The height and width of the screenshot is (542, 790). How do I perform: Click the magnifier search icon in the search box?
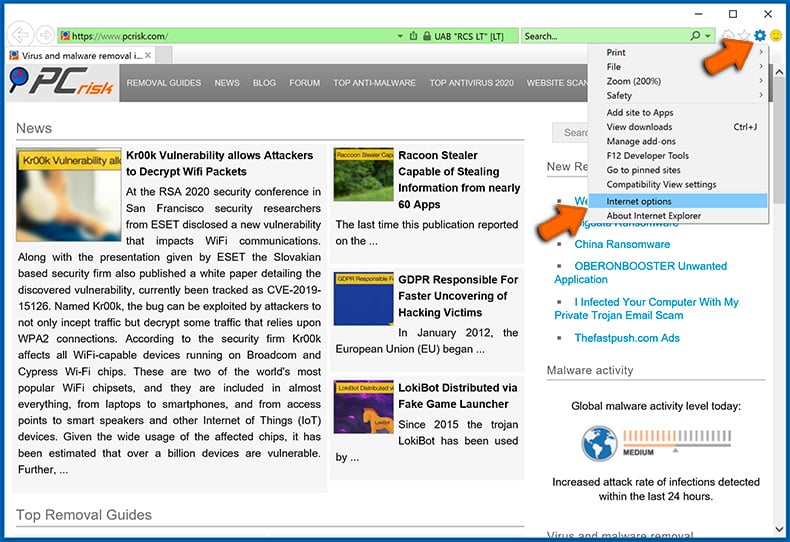695,36
